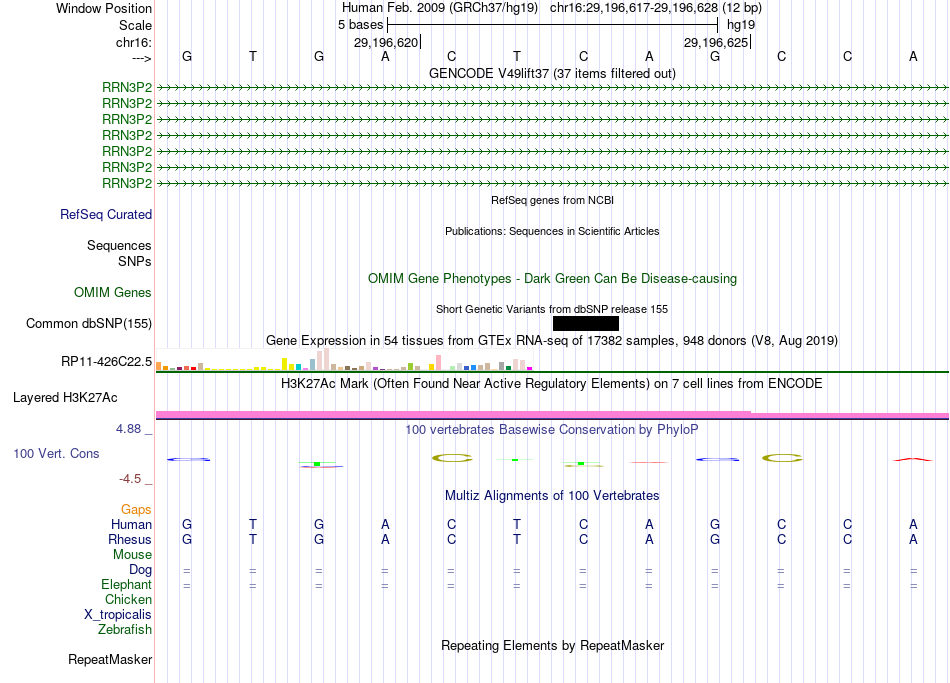Viewport: 950px width, 683px height.
Task: Open Repeating Elements by RepeatMasker title
Action: tap(553, 646)
